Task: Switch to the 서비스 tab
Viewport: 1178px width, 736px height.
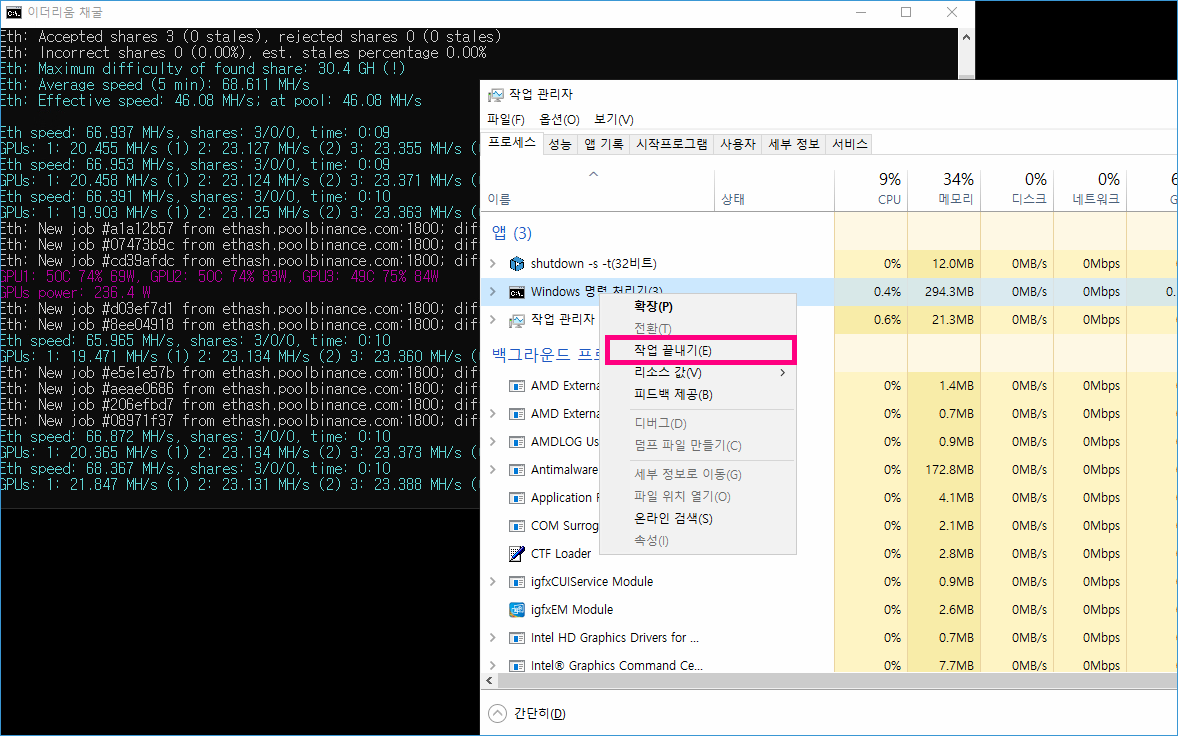Action: [850, 144]
